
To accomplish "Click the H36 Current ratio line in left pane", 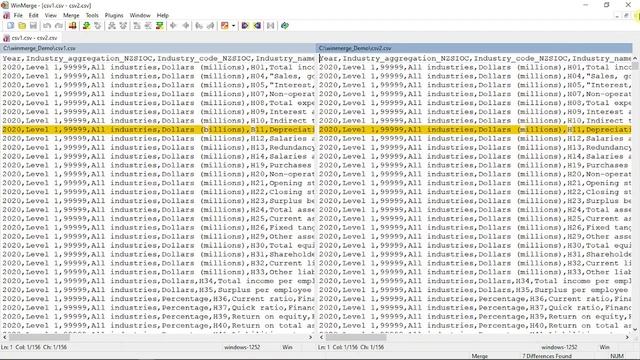I will (x=158, y=299).
